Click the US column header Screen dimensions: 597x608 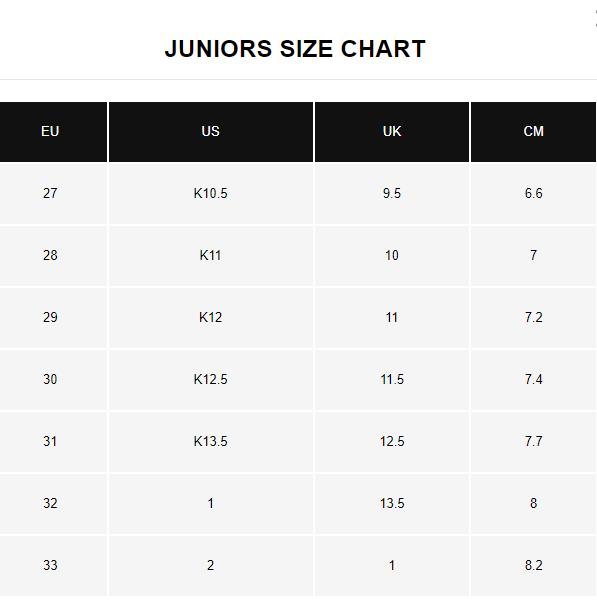(x=211, y=132)
